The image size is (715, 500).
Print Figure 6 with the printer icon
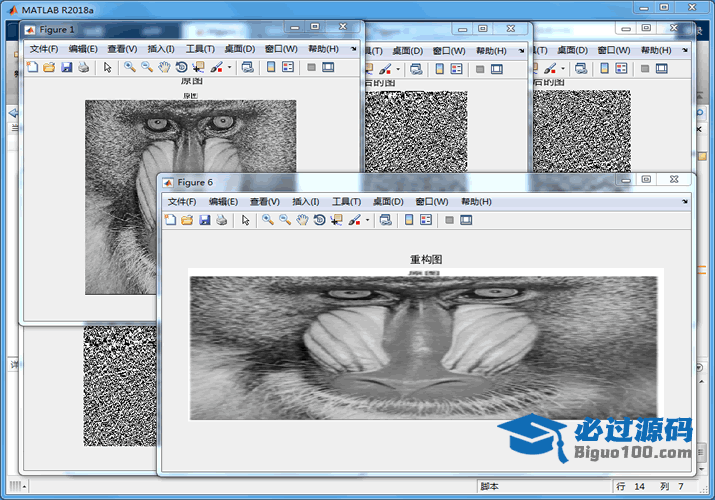222,220
